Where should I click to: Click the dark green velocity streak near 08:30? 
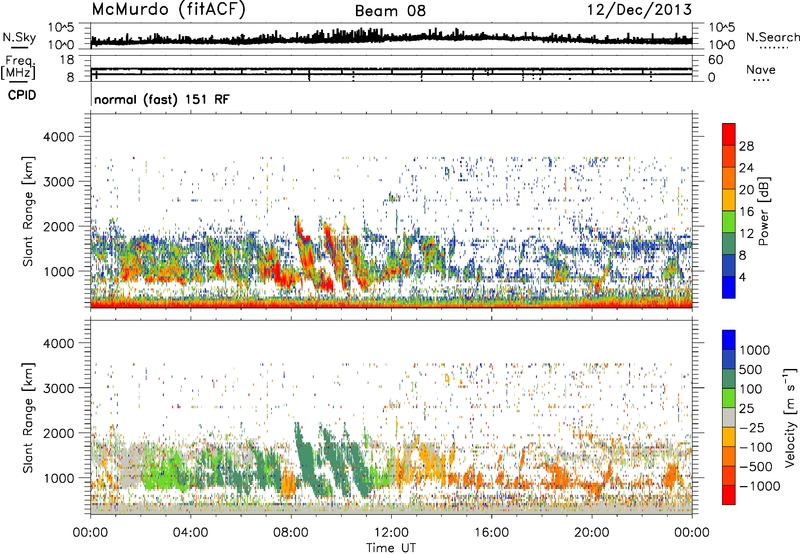(x=306, y=457)
